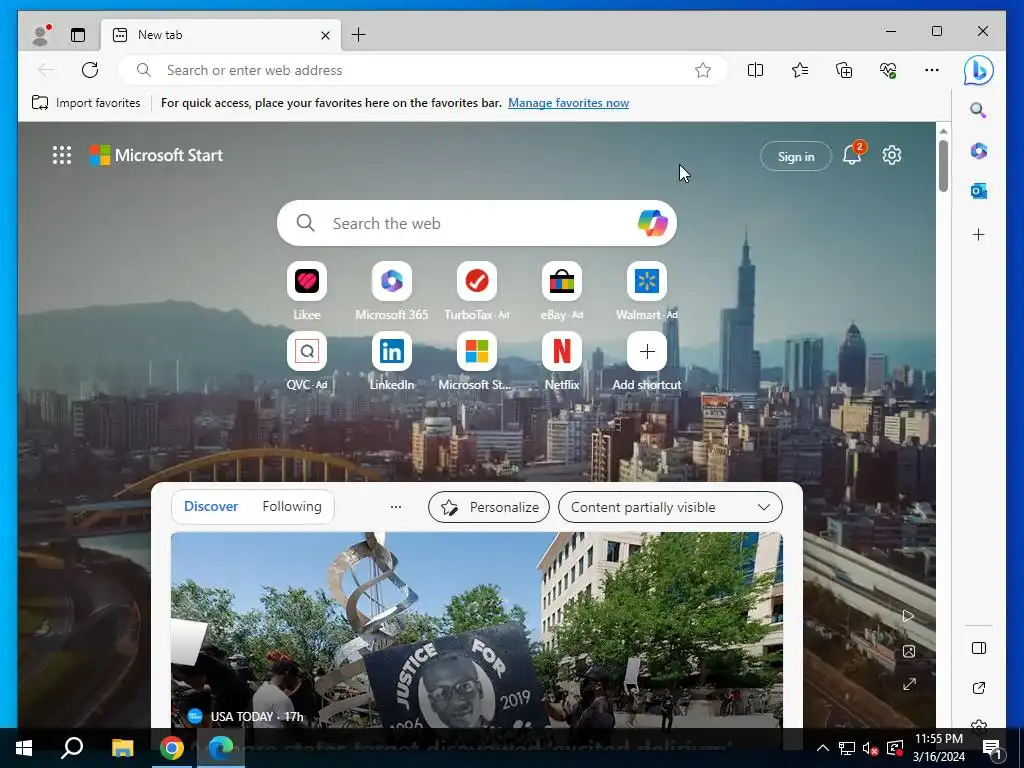Click the Personalize button
The width and height of the screenshot is (1024, 768).
[x=488, y=507]
